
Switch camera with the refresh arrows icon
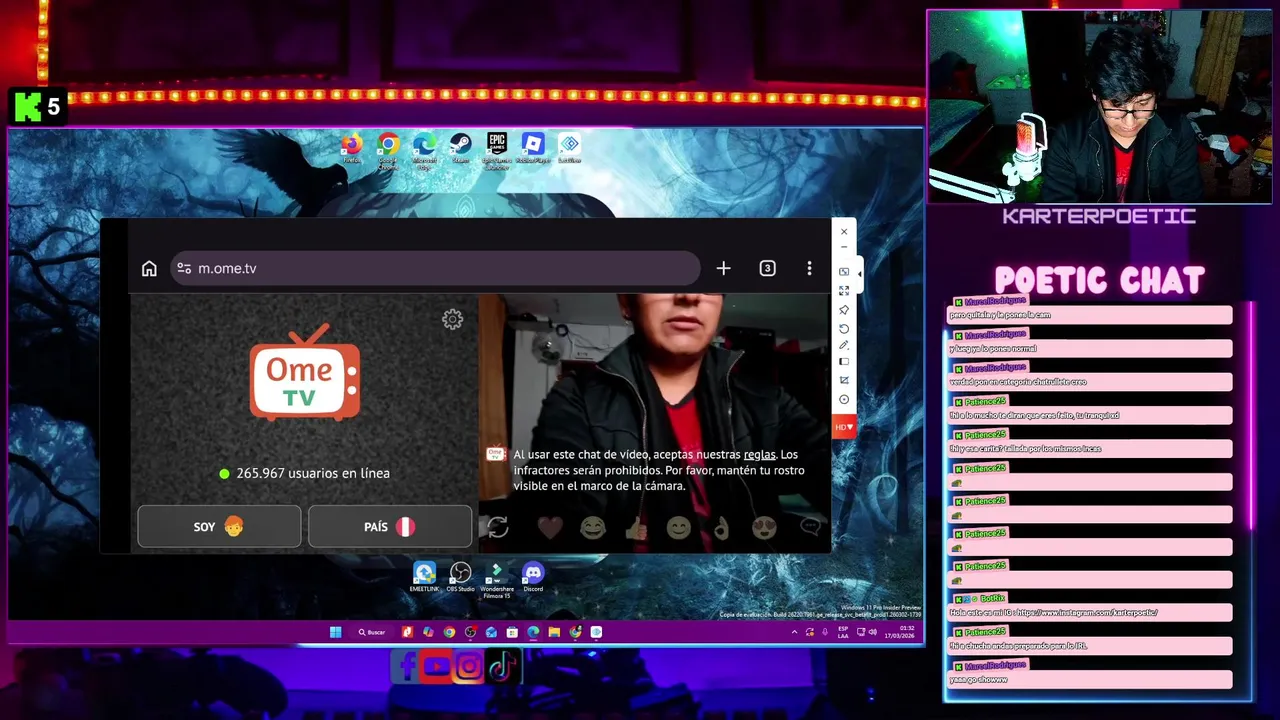tap(497, 527)
